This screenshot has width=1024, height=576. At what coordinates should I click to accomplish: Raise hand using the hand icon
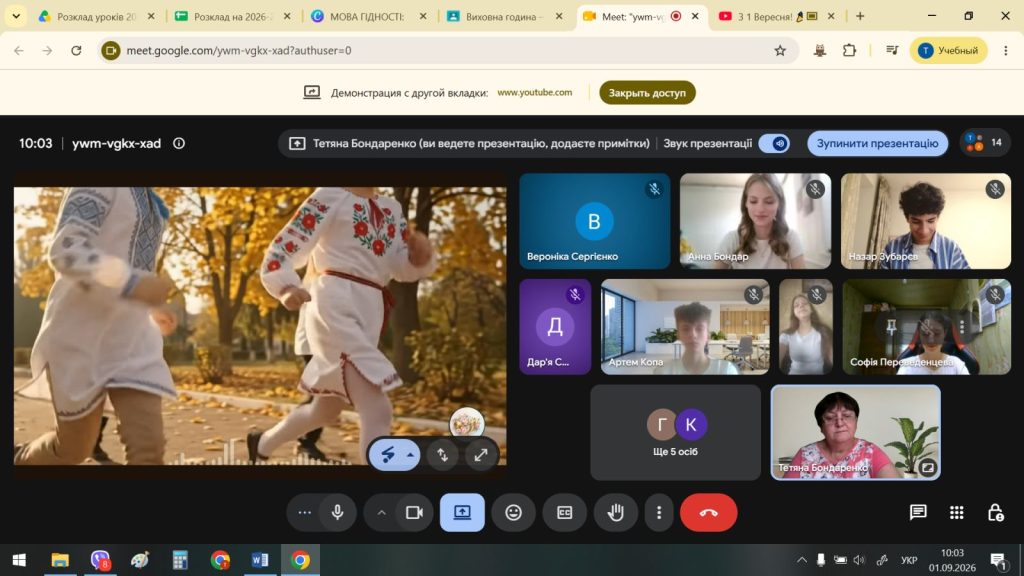point(615,513)
